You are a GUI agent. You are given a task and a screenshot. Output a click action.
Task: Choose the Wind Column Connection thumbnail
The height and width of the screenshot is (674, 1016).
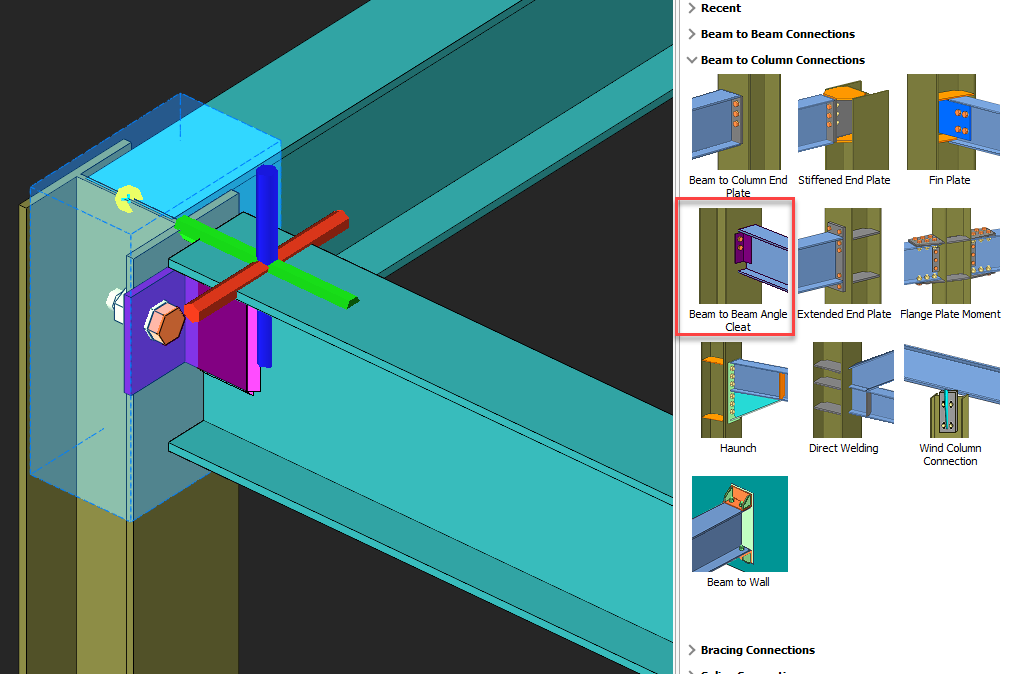click(x=949, y=390)
